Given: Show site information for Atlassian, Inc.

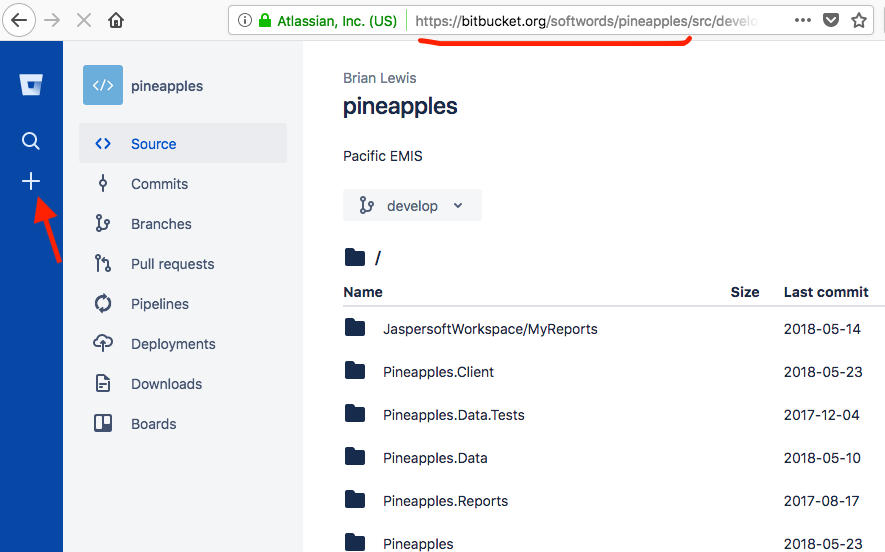Looking at the screenshot, I should [x=245, y=20].
